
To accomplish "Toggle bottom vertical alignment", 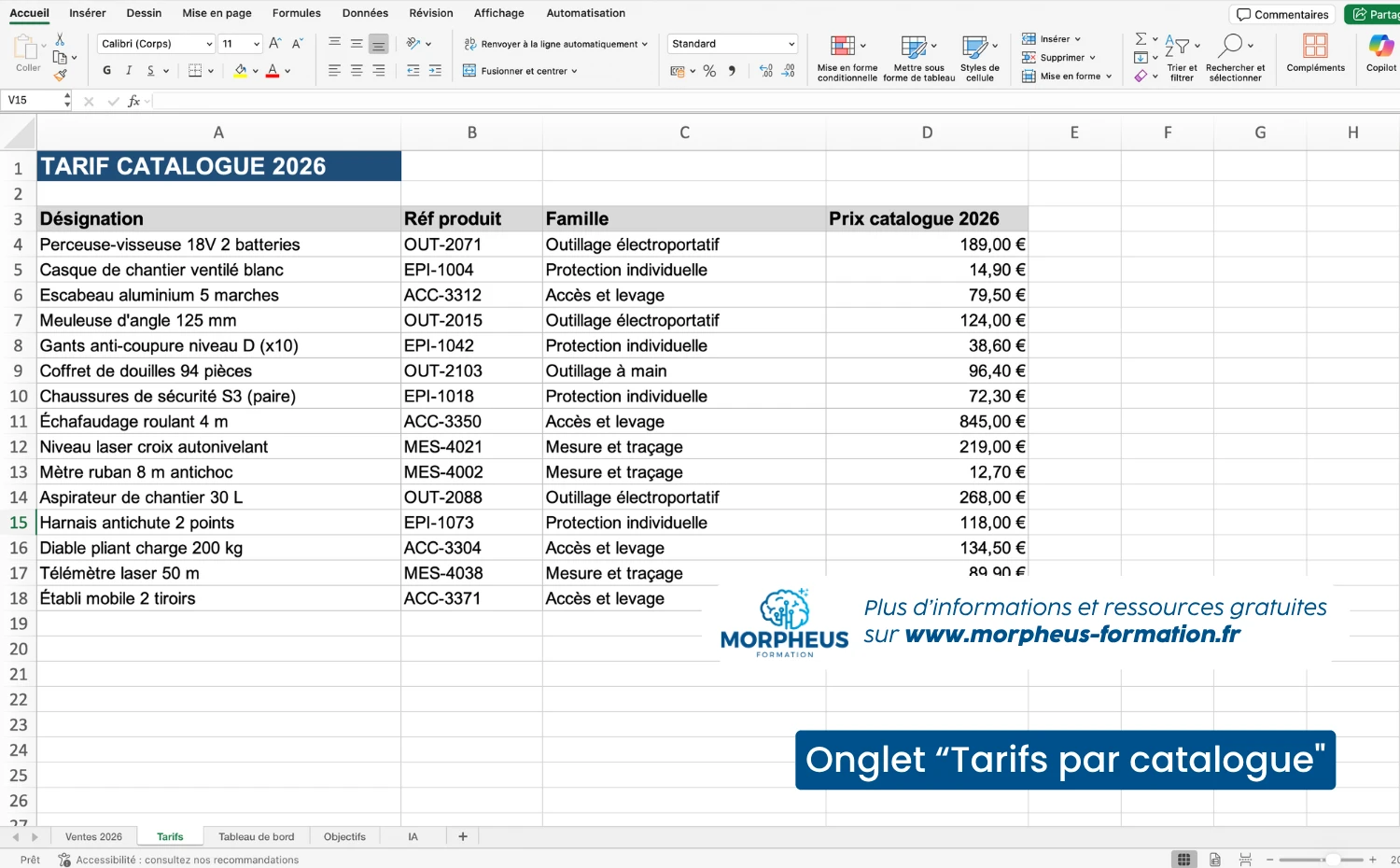I will point(378,44).
